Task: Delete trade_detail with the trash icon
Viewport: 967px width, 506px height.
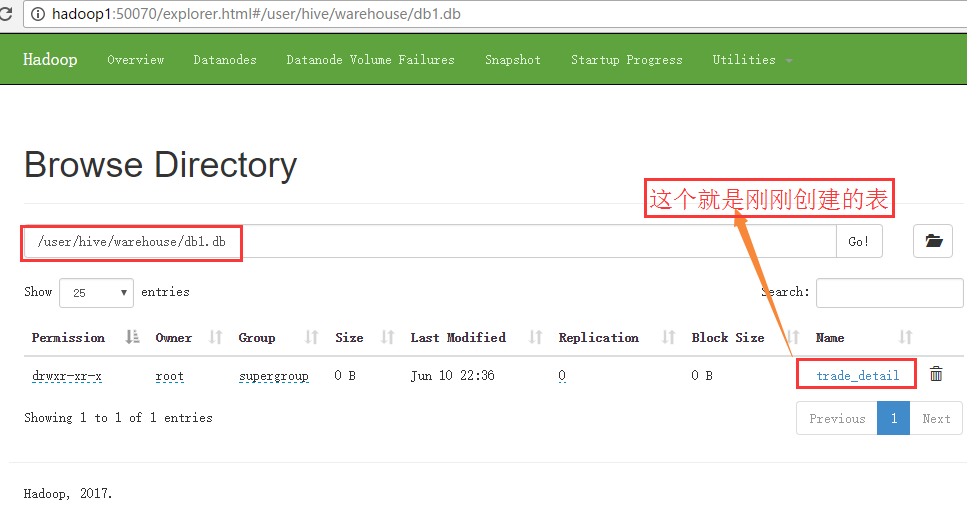Action: [x=936, y=374]
